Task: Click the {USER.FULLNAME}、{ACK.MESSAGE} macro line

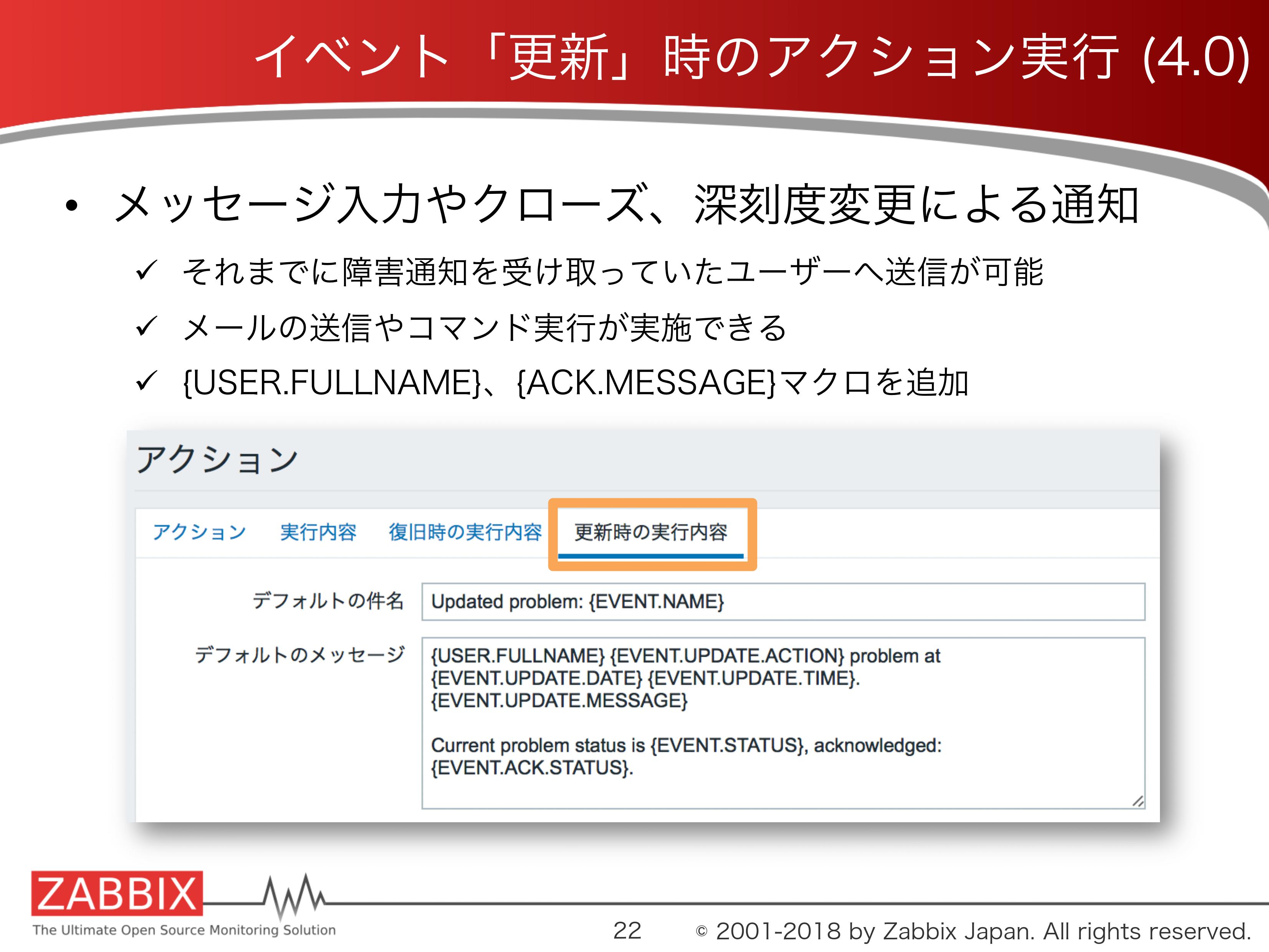Action: point(576,382)
